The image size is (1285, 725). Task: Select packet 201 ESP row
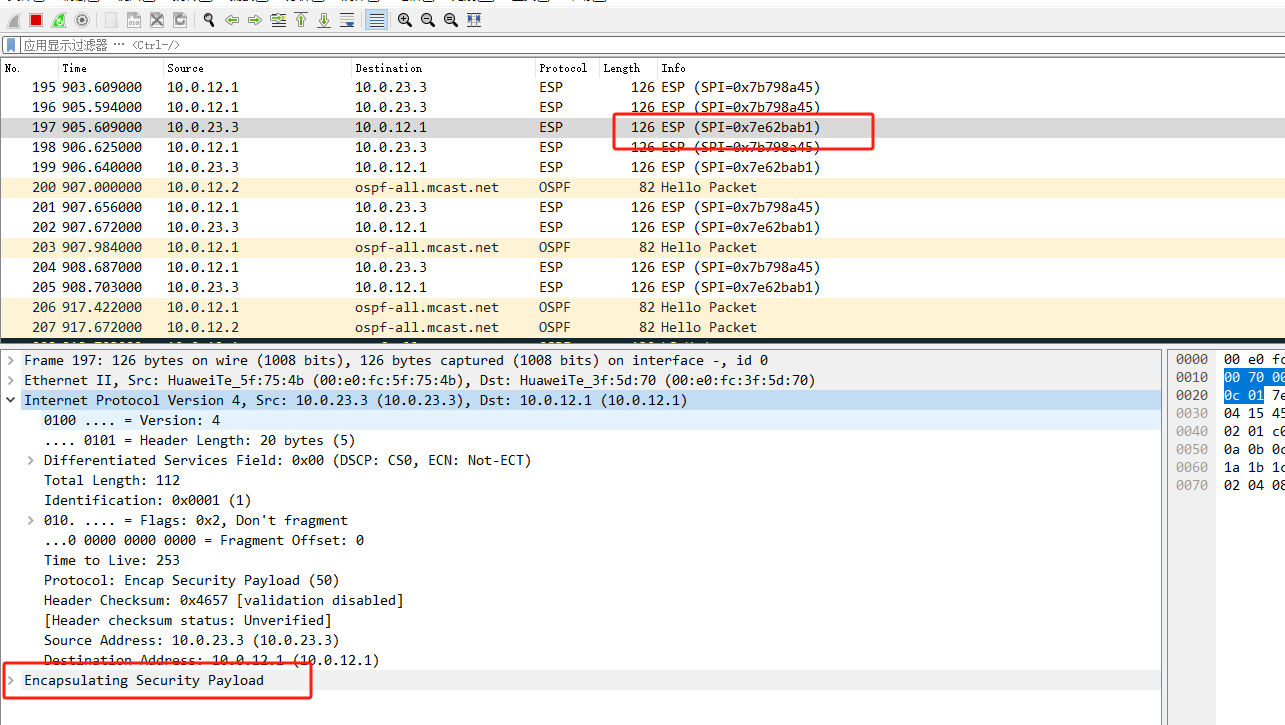[642, 207]
